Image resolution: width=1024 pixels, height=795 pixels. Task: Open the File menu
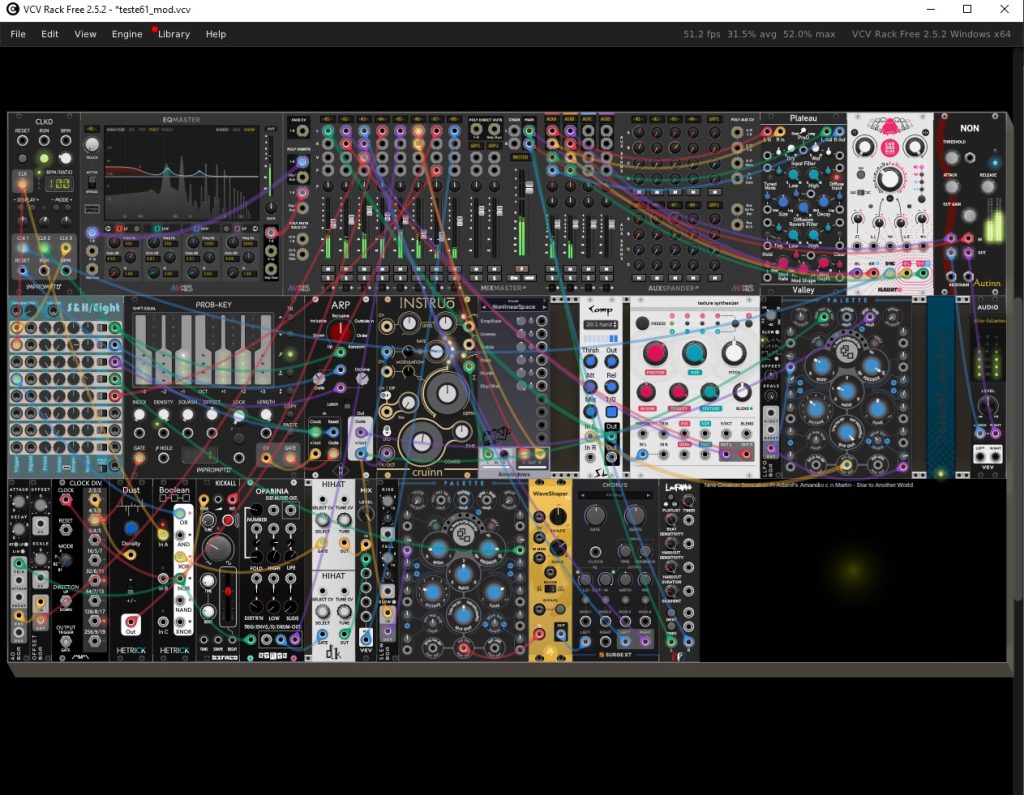pyautogui.click(x=18, y=34)
